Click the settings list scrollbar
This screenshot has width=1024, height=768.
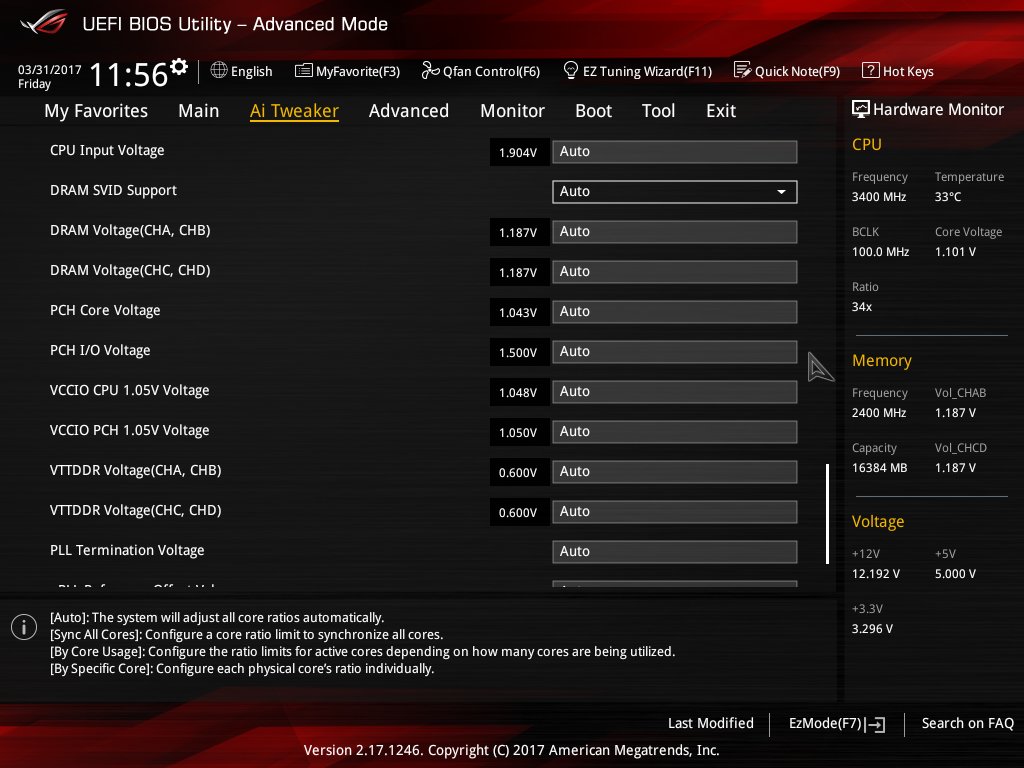point(827,513)
